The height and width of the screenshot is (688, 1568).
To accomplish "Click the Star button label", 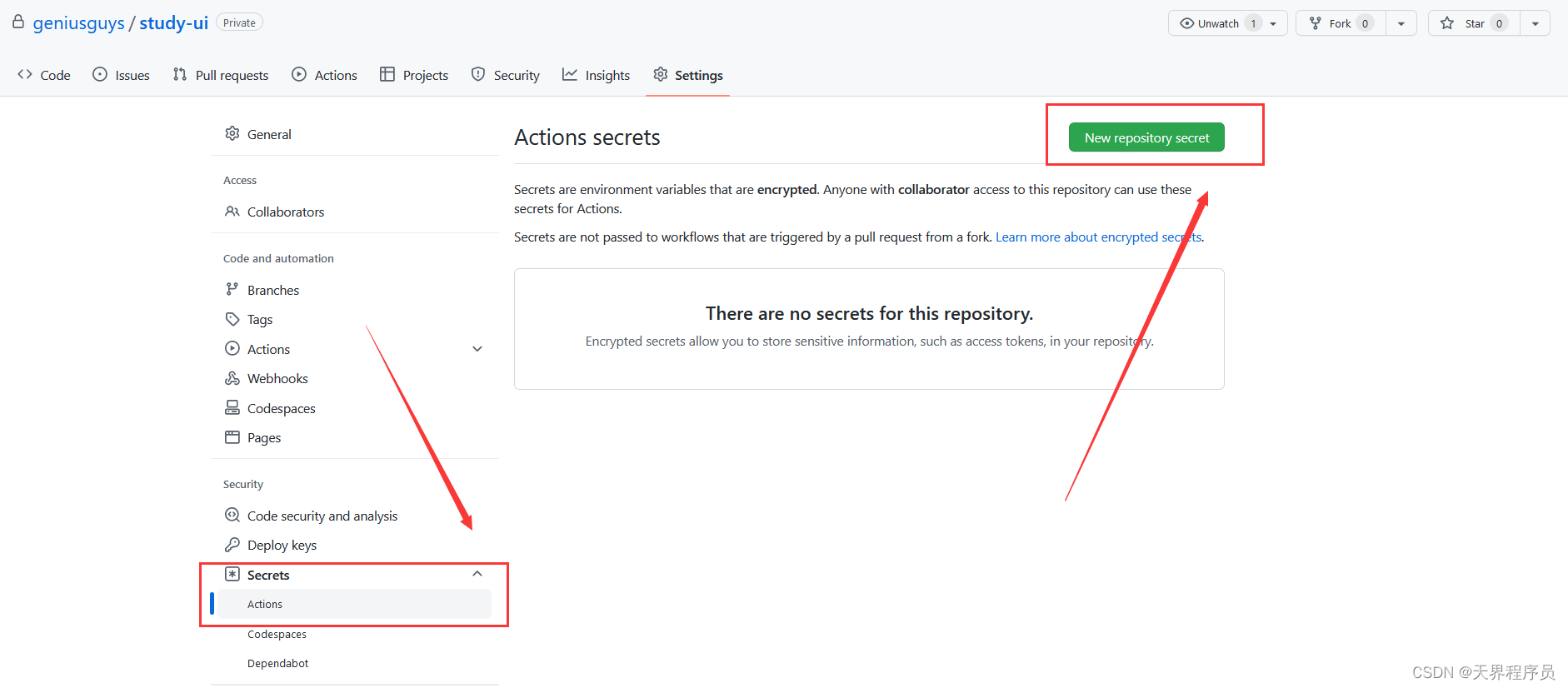I will pos(1475,23).
